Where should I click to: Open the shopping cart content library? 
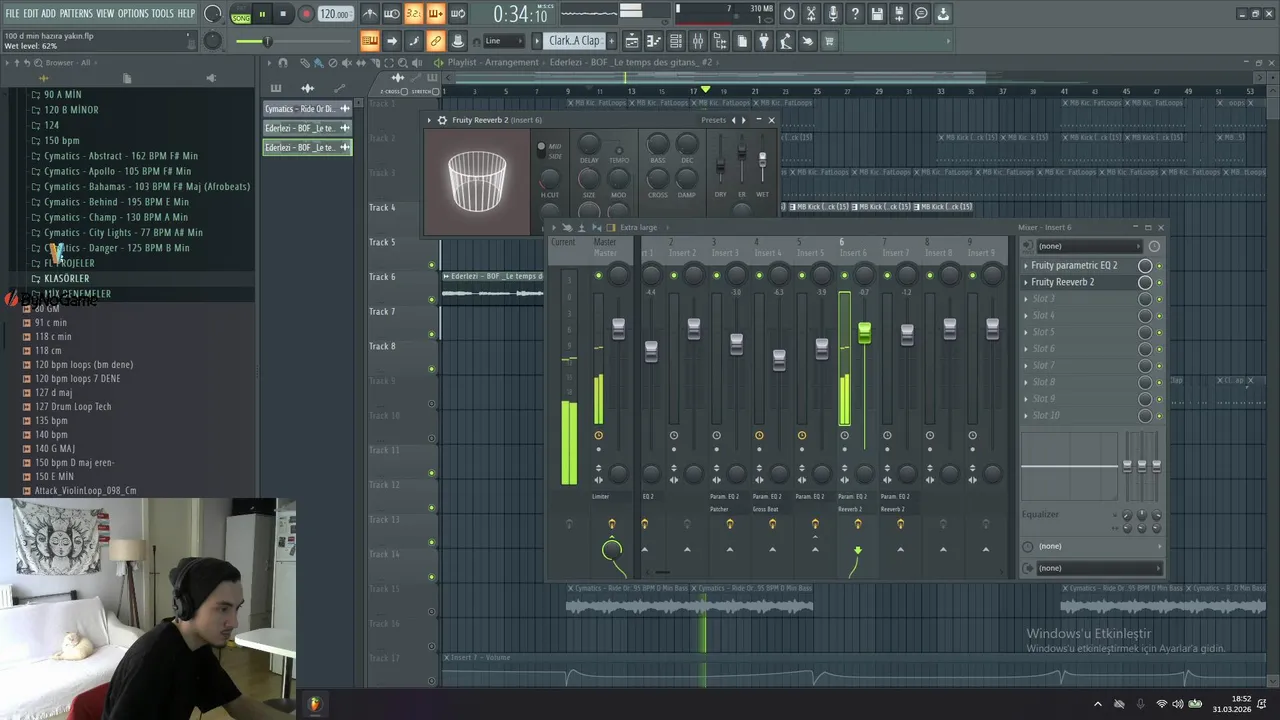(829, 41)
